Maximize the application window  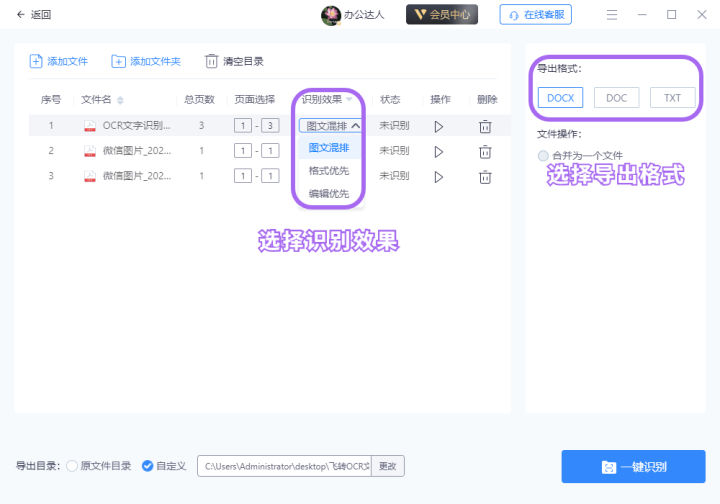click(671, 15)
